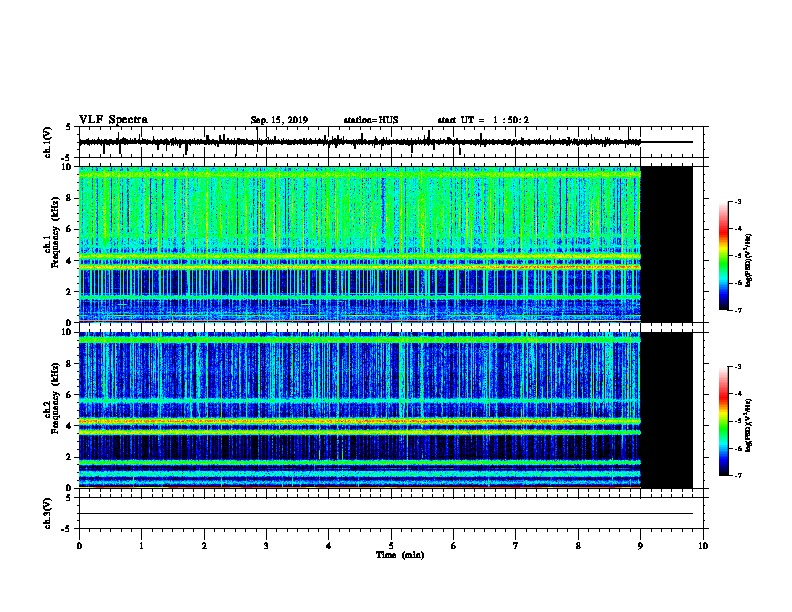Click the ch.3 flat voltage trace
The height and width of the screenshot is (612, 792).
(x=386, y=514)
